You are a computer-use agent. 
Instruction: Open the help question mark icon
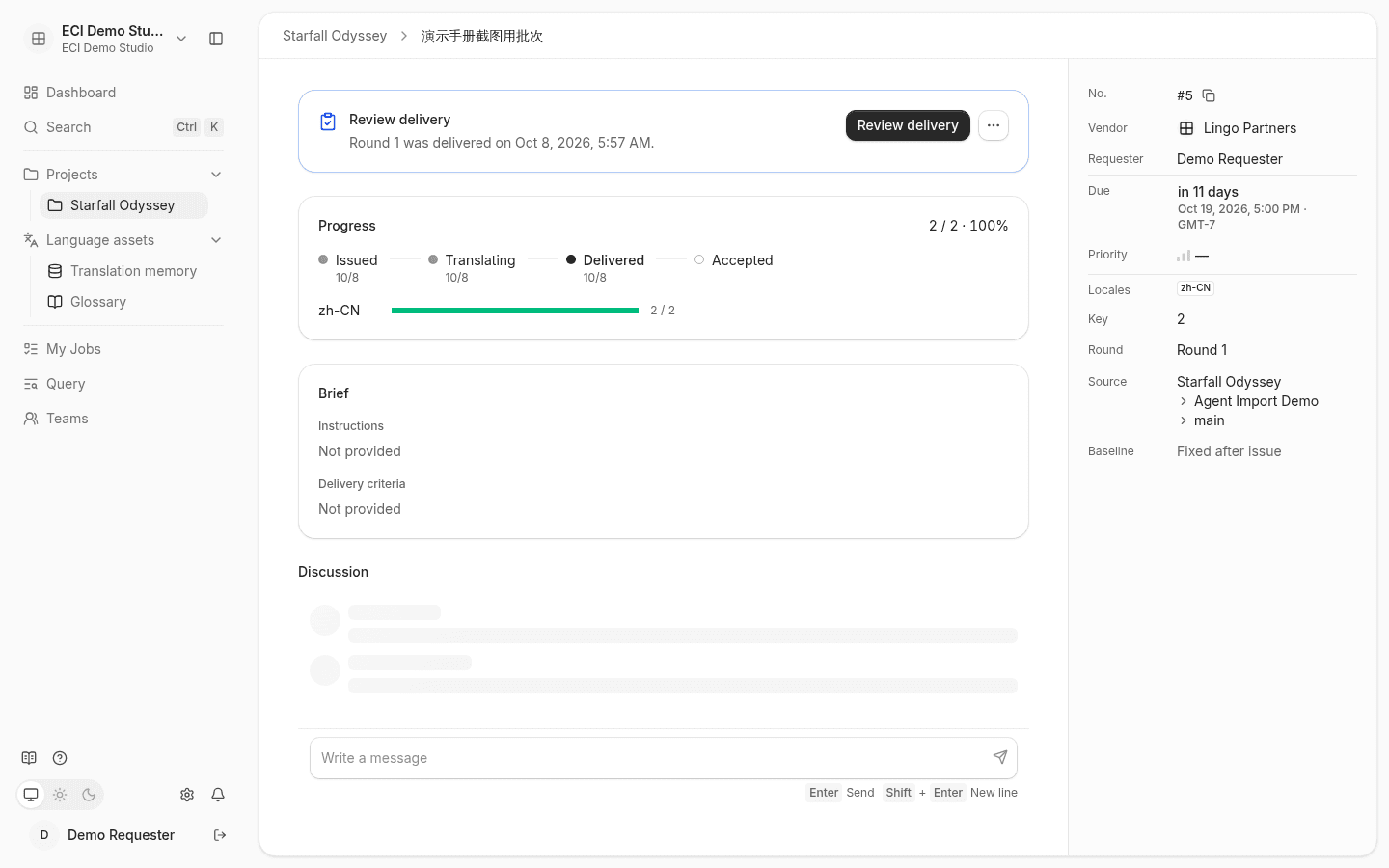(x=60, y=758)
